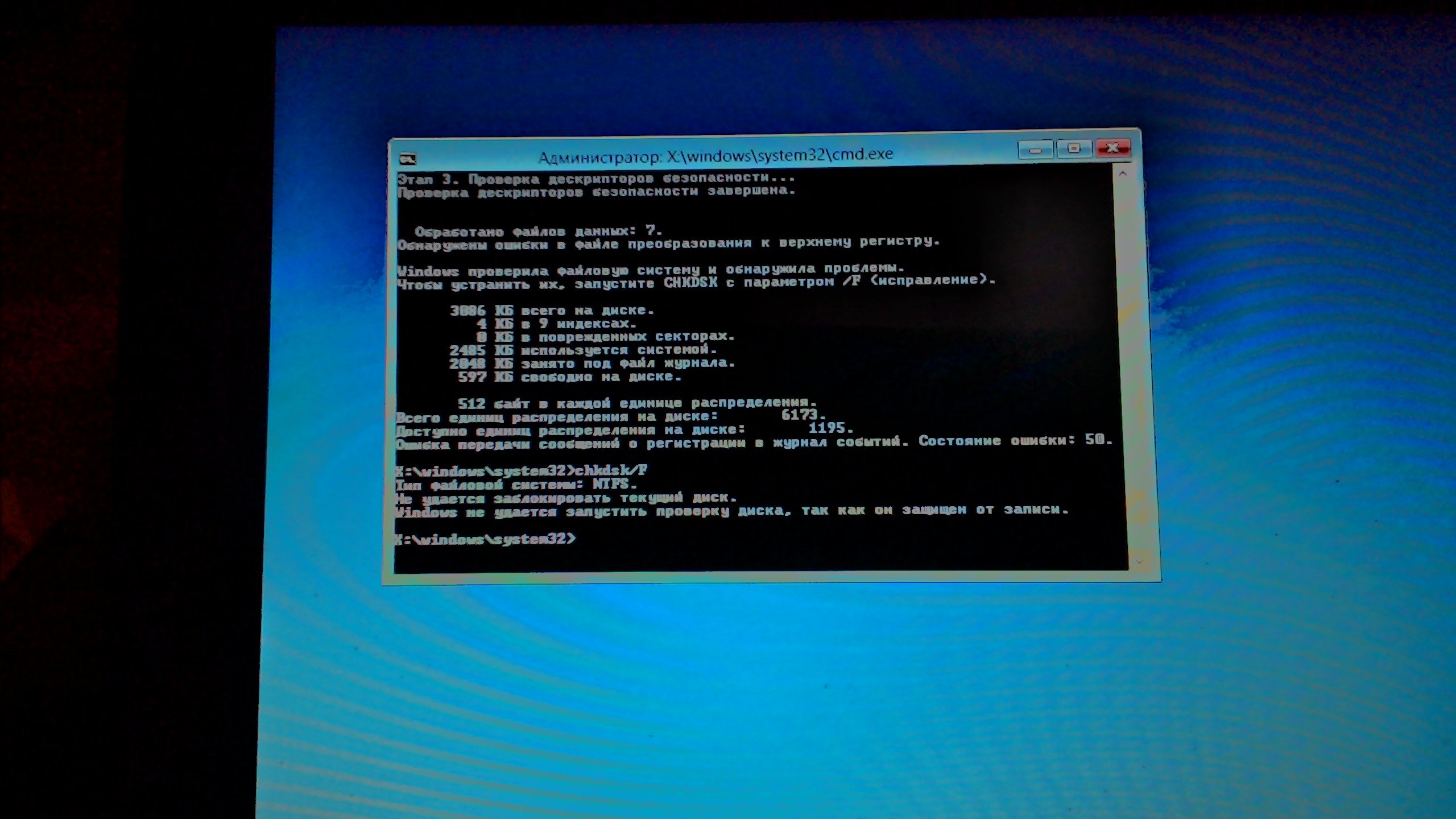The width and height of the screenshot is (1456, 819).
Task: Click the 'Состояние ошибки: 50' error text
Action: pos(1015,440)
